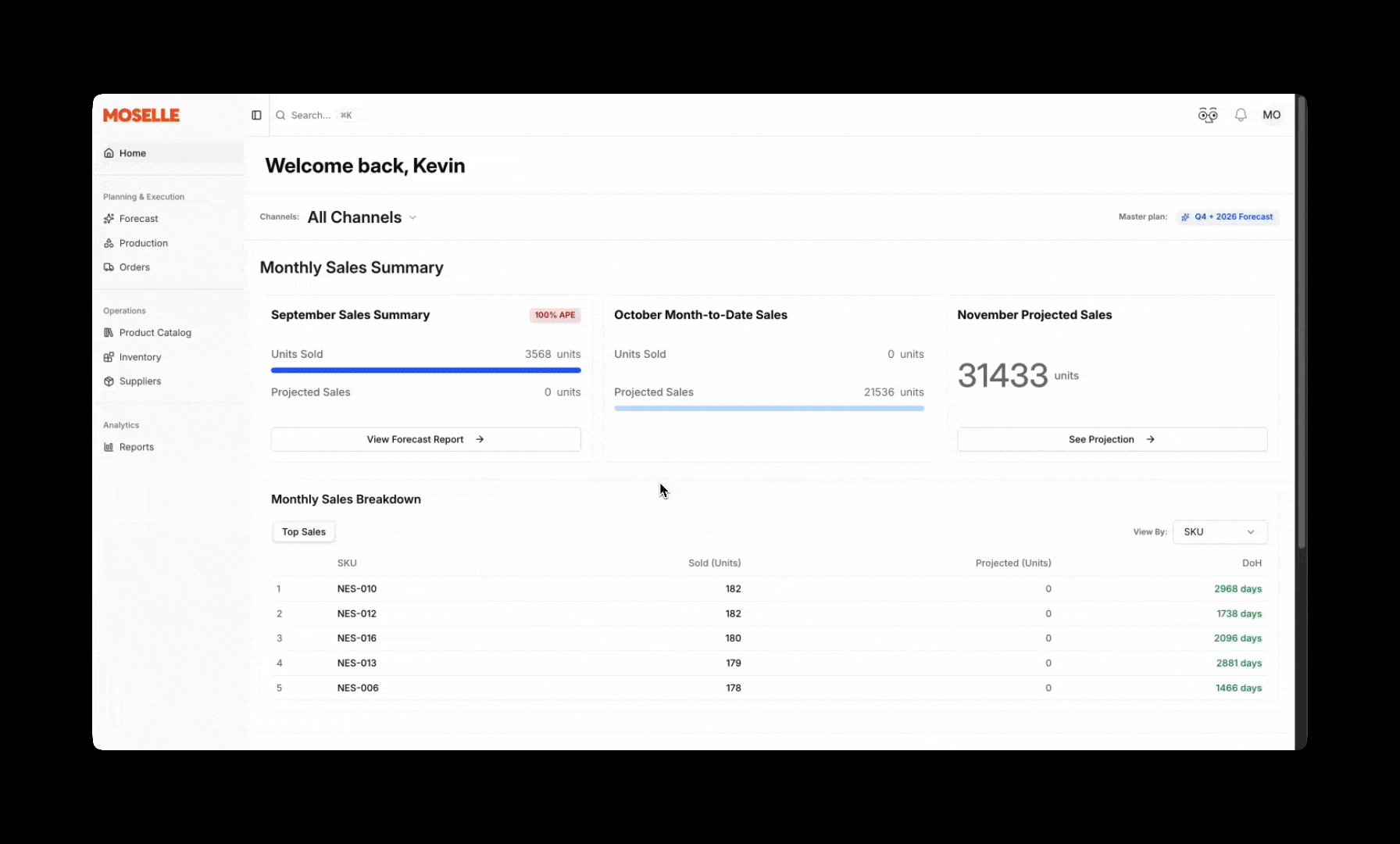
Task: Open the View By SKU dropdown
Action: tap(1219, 532)
